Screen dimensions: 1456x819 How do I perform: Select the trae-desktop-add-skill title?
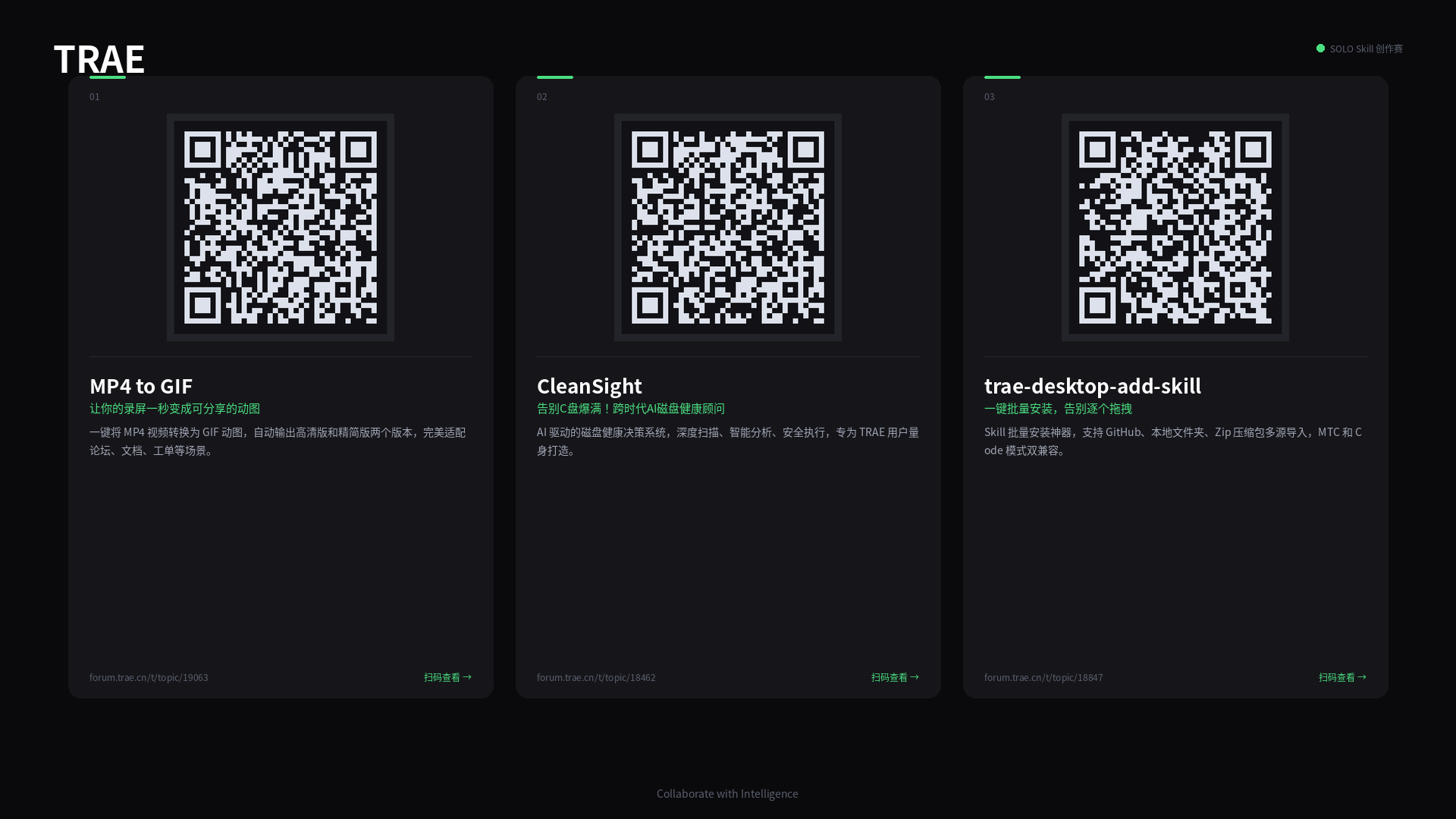(x=1093, y=386)
